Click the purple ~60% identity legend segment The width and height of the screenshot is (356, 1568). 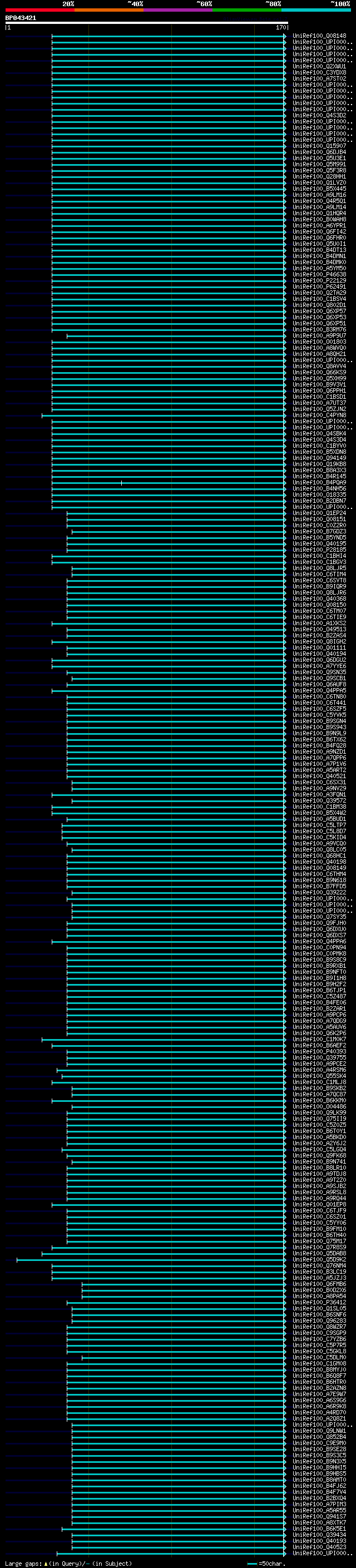tap(179, 10)
